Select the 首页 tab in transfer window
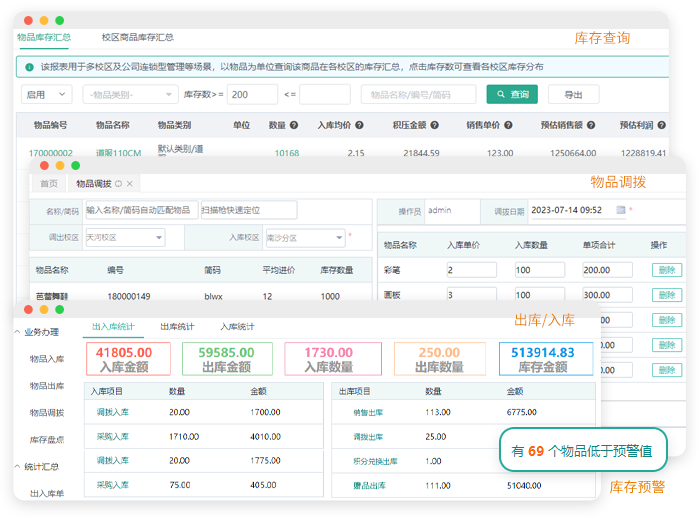 [x=49, y=184]
